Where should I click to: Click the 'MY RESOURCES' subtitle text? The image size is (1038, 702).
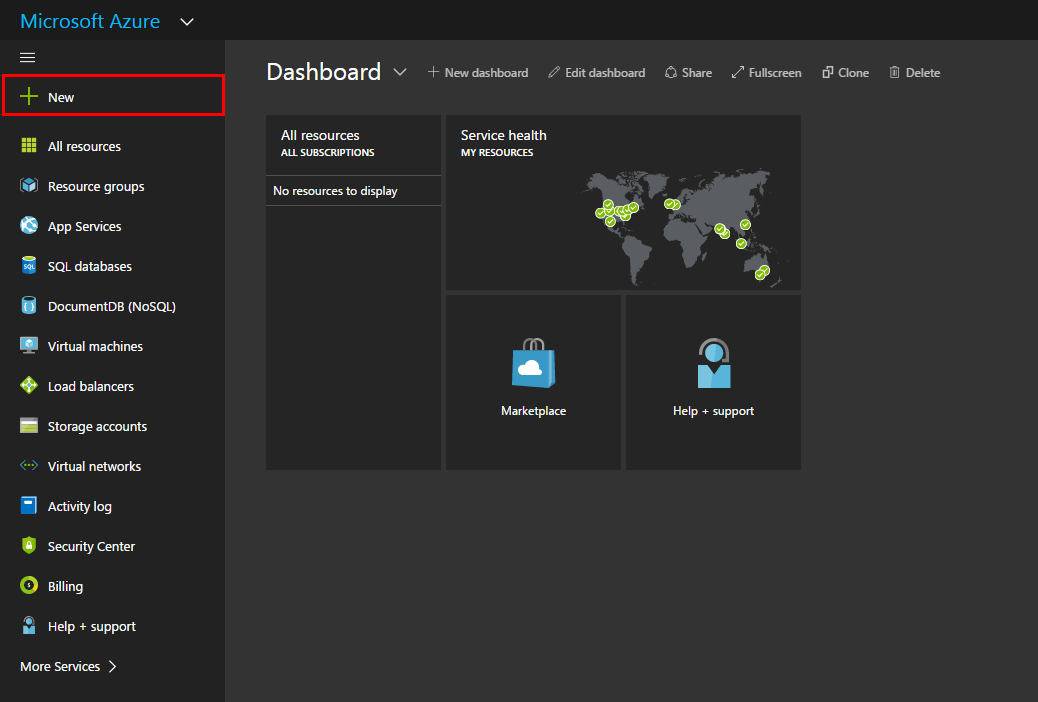[496, 152]
